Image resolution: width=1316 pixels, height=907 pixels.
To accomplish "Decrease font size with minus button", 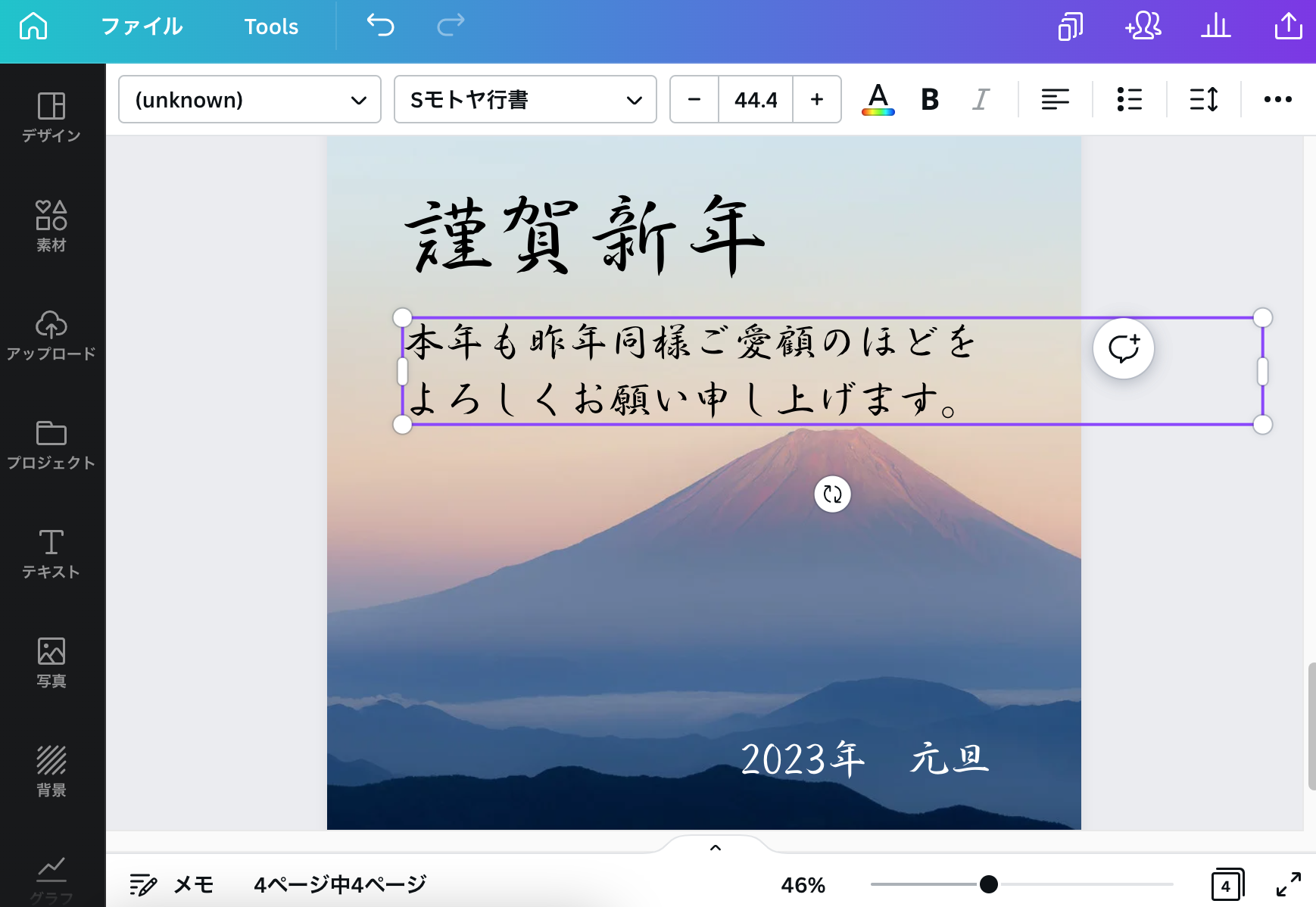I will point(694,99).
